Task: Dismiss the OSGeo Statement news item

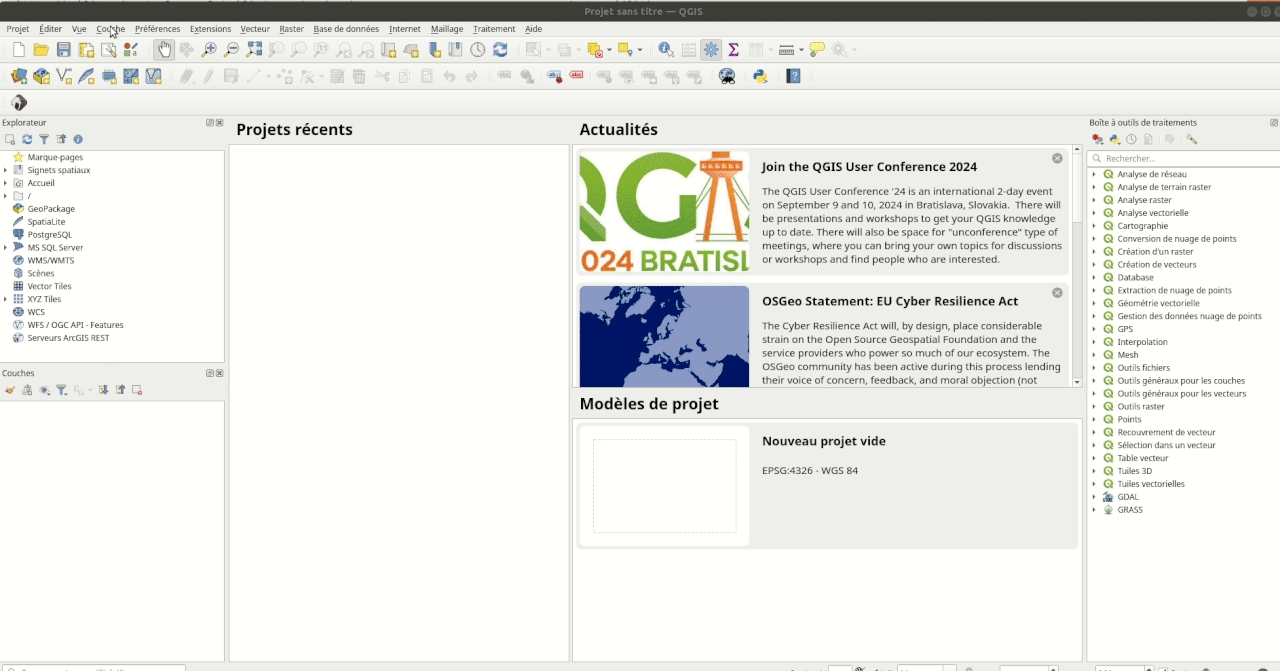Action: tap(1057, 292)
